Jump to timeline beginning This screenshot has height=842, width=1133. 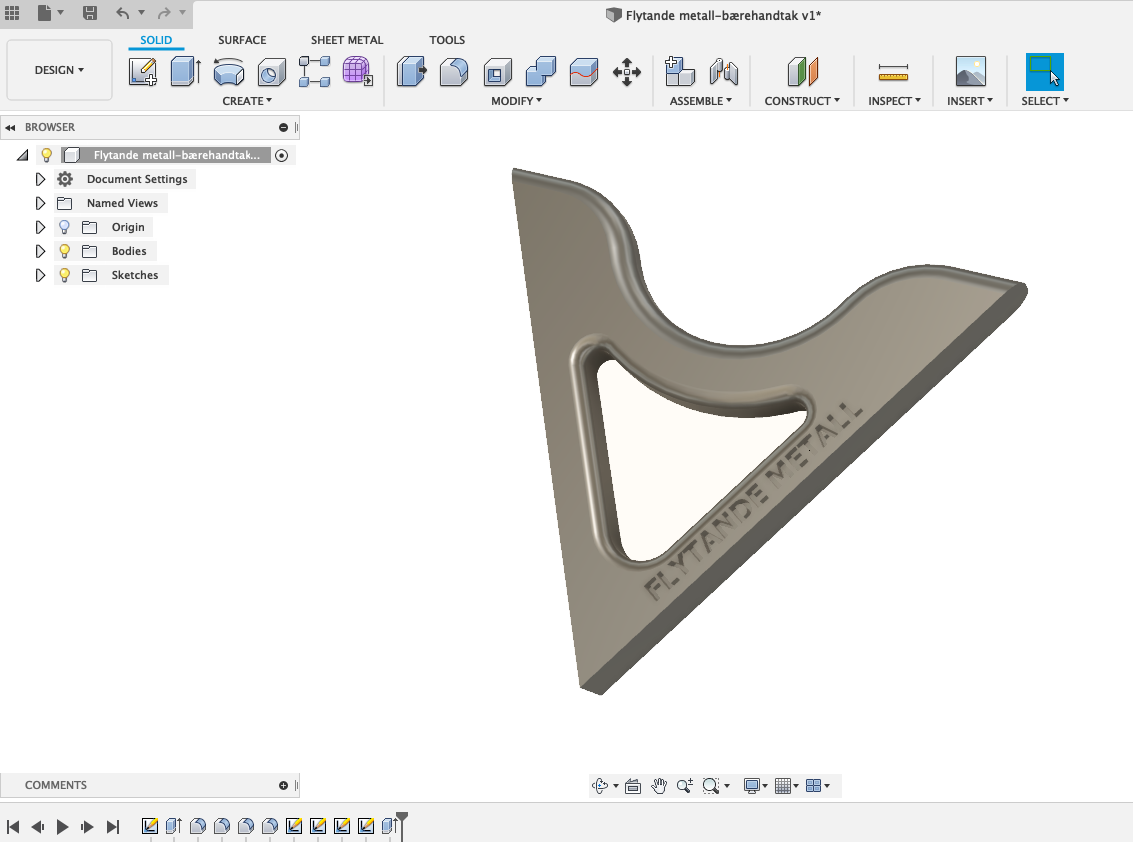click(x=13, y=827)
